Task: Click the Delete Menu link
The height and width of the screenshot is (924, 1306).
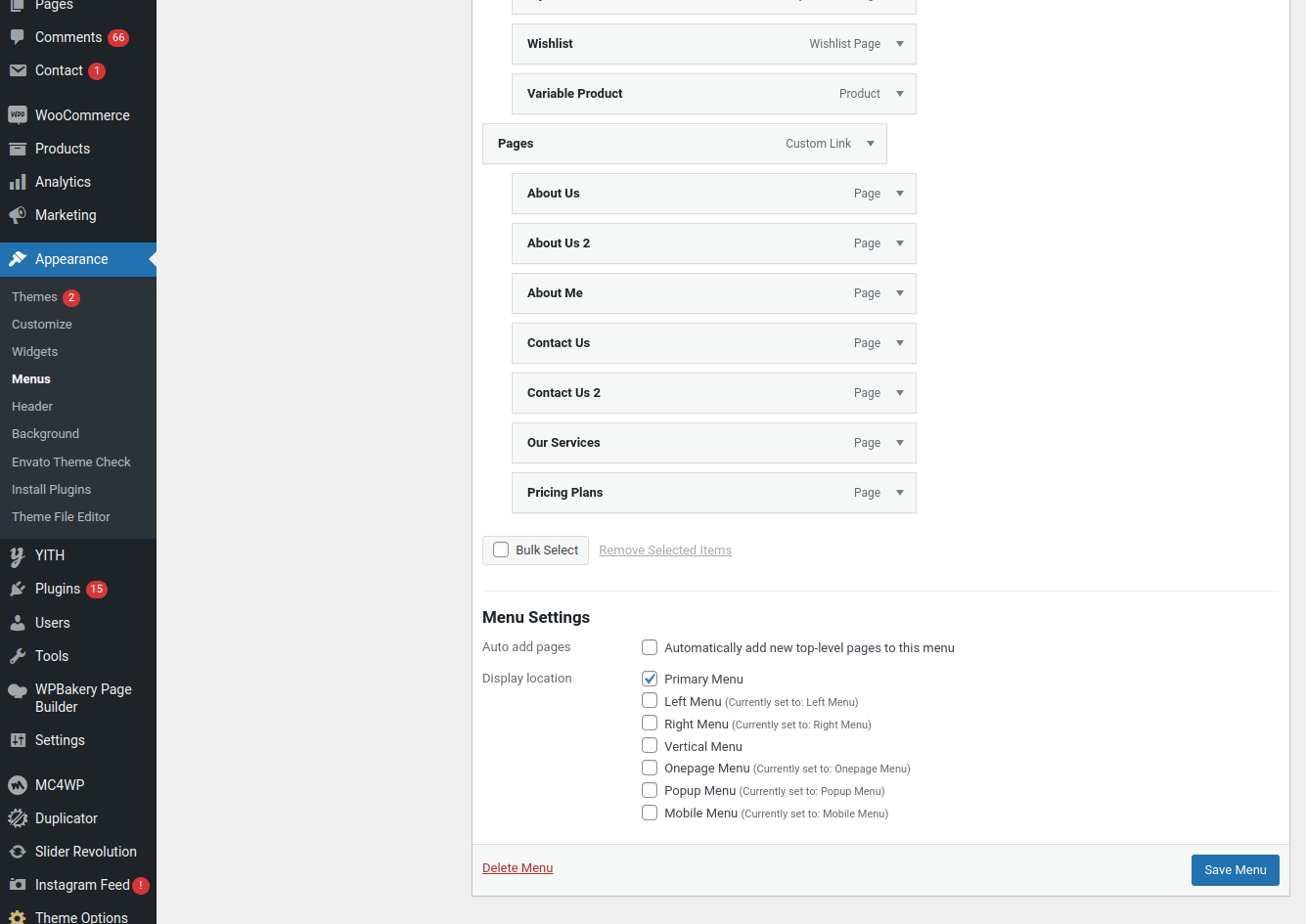Action: click(518, 868)
